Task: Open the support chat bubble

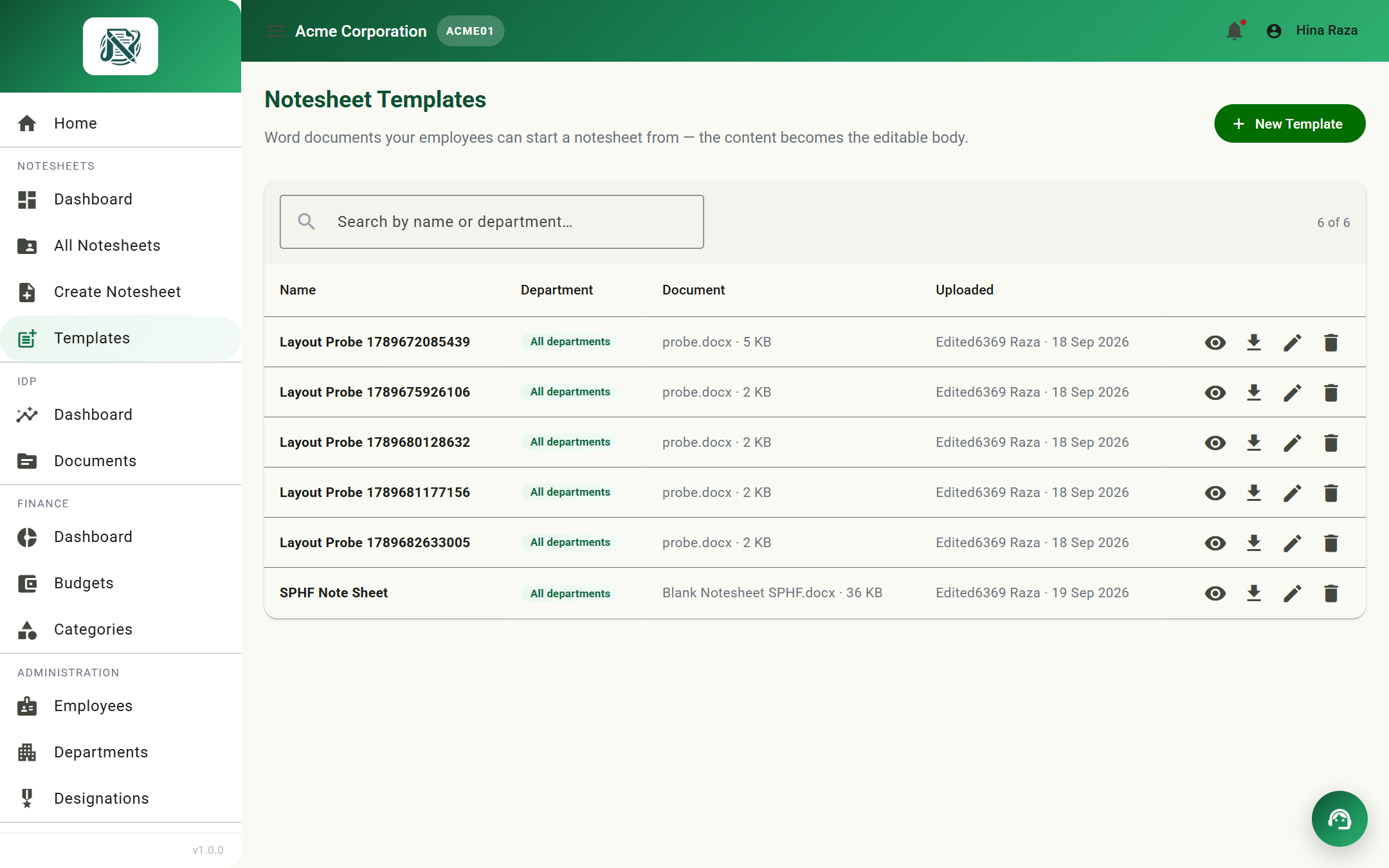Action: pos(1339,818)
